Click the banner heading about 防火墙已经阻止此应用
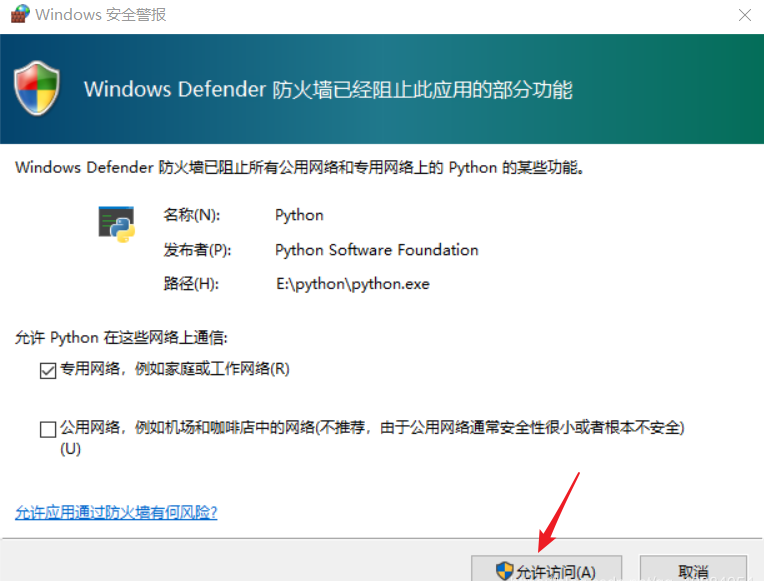This screenshot has width=764, height=581. click(x=328, y=89)
